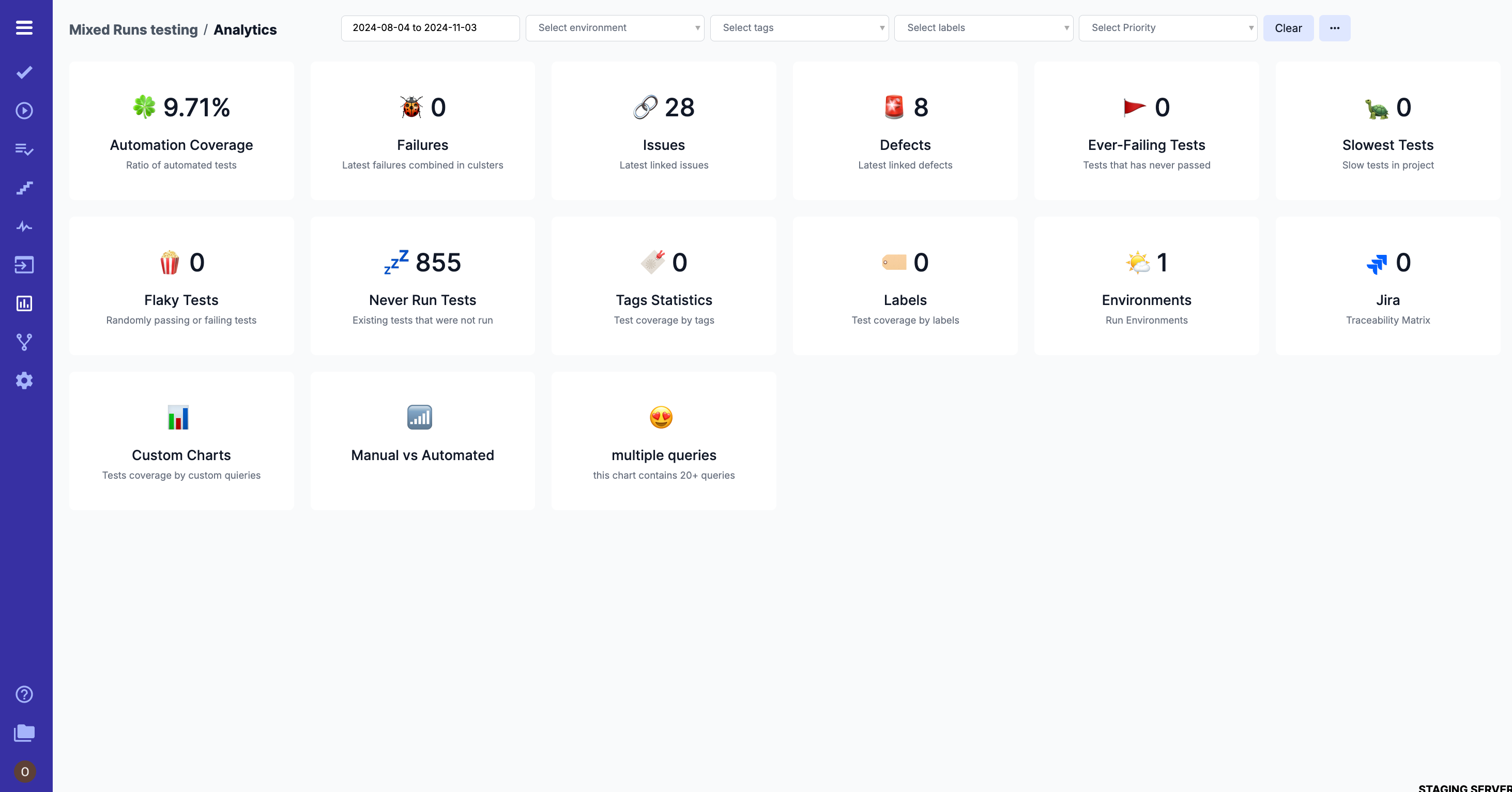Expand the Select tags dropdown
1512x792 pixels.
(x=799, y=27)
